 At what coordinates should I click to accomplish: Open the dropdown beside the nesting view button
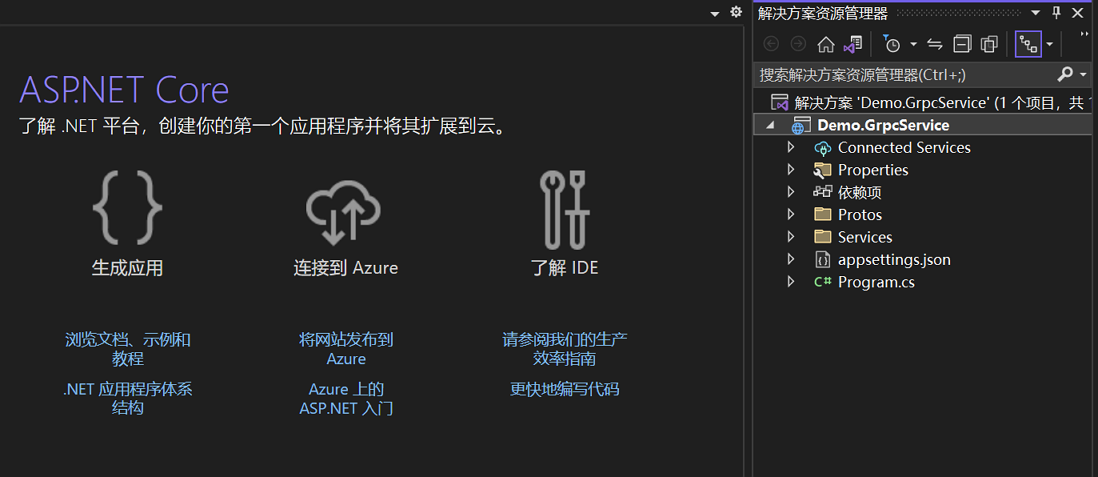tap(1049, 45)
